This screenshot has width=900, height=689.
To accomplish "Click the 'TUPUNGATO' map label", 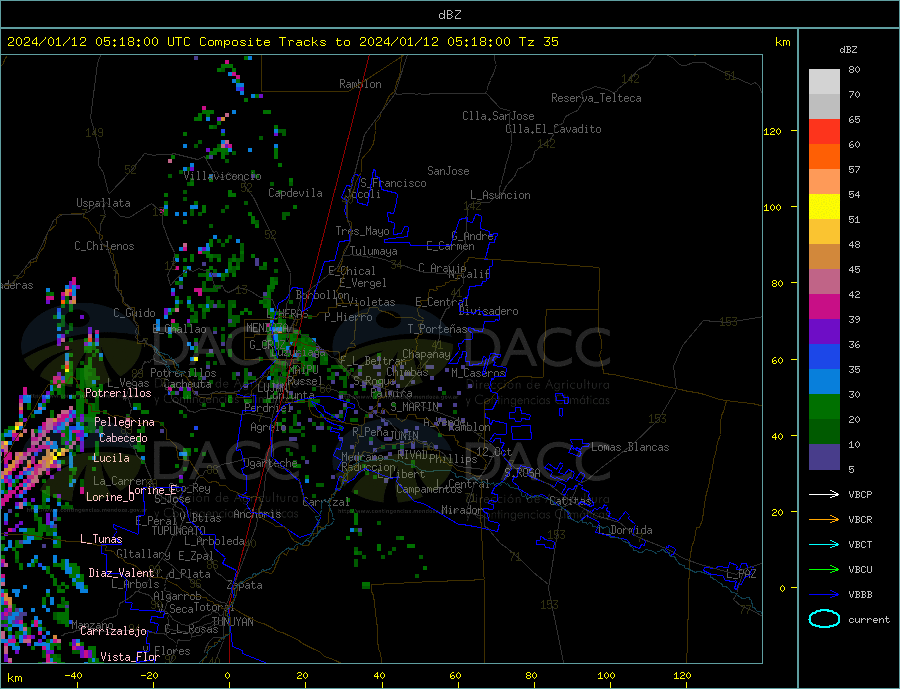I will click(x=179, y=531).
